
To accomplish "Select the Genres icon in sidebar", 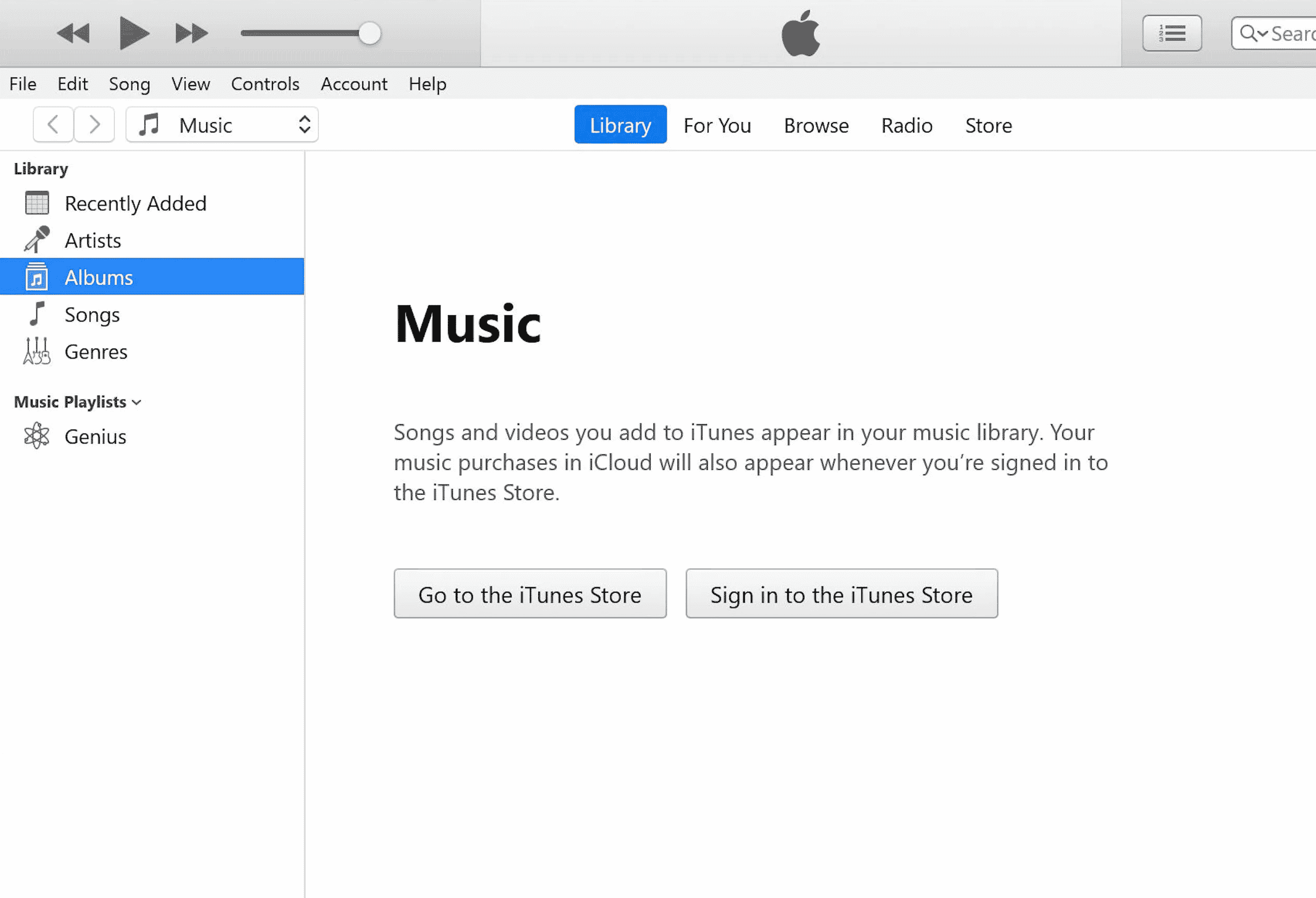I will coord(37,351).
